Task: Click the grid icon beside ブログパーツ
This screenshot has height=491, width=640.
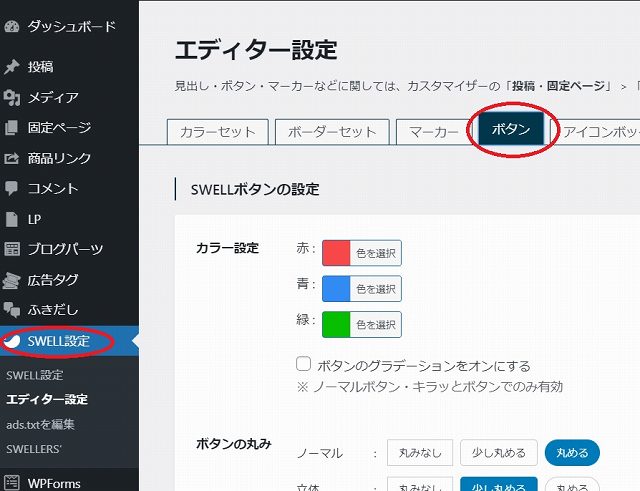Action: [x=12, y=249]
